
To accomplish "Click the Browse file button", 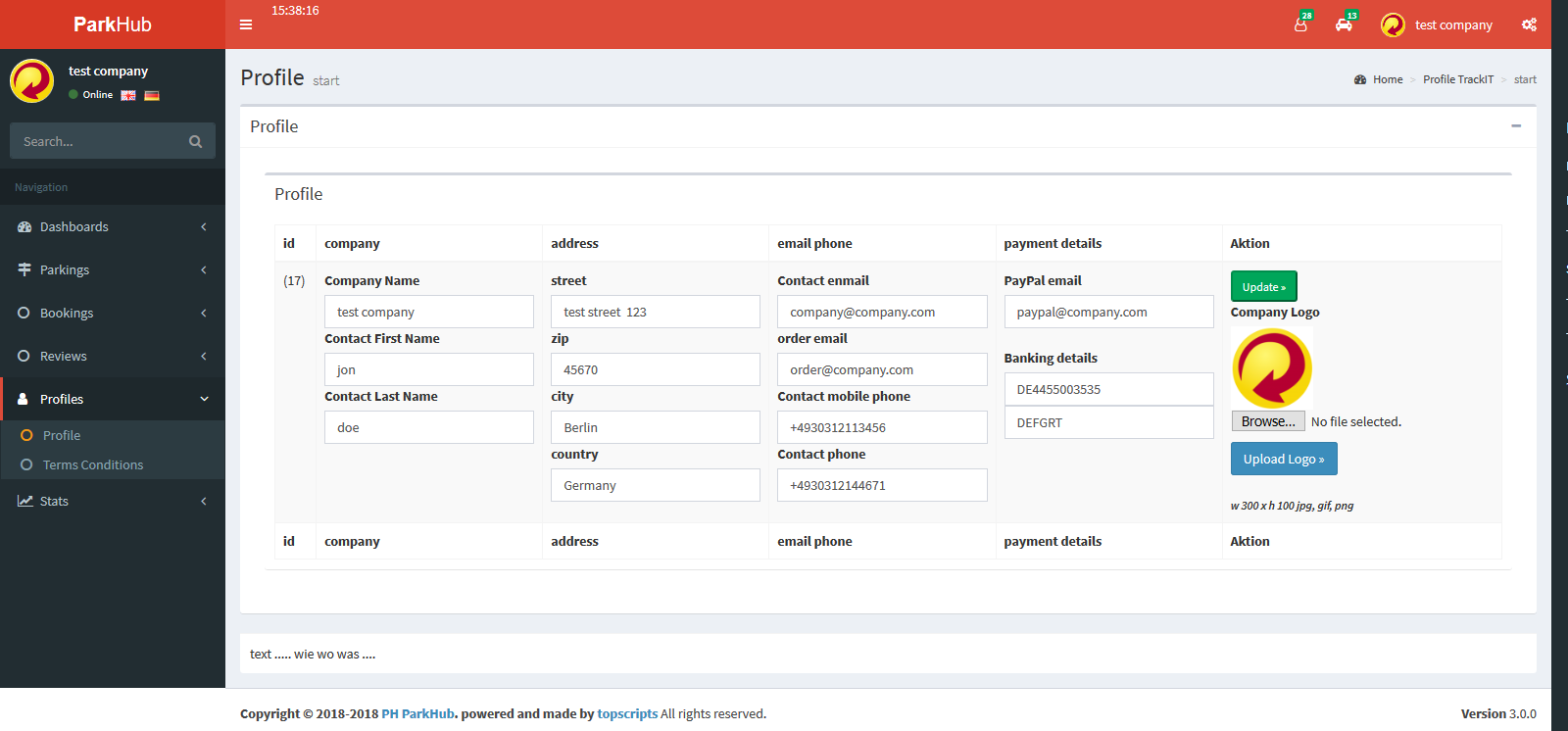I will [x=1268, y=421].
